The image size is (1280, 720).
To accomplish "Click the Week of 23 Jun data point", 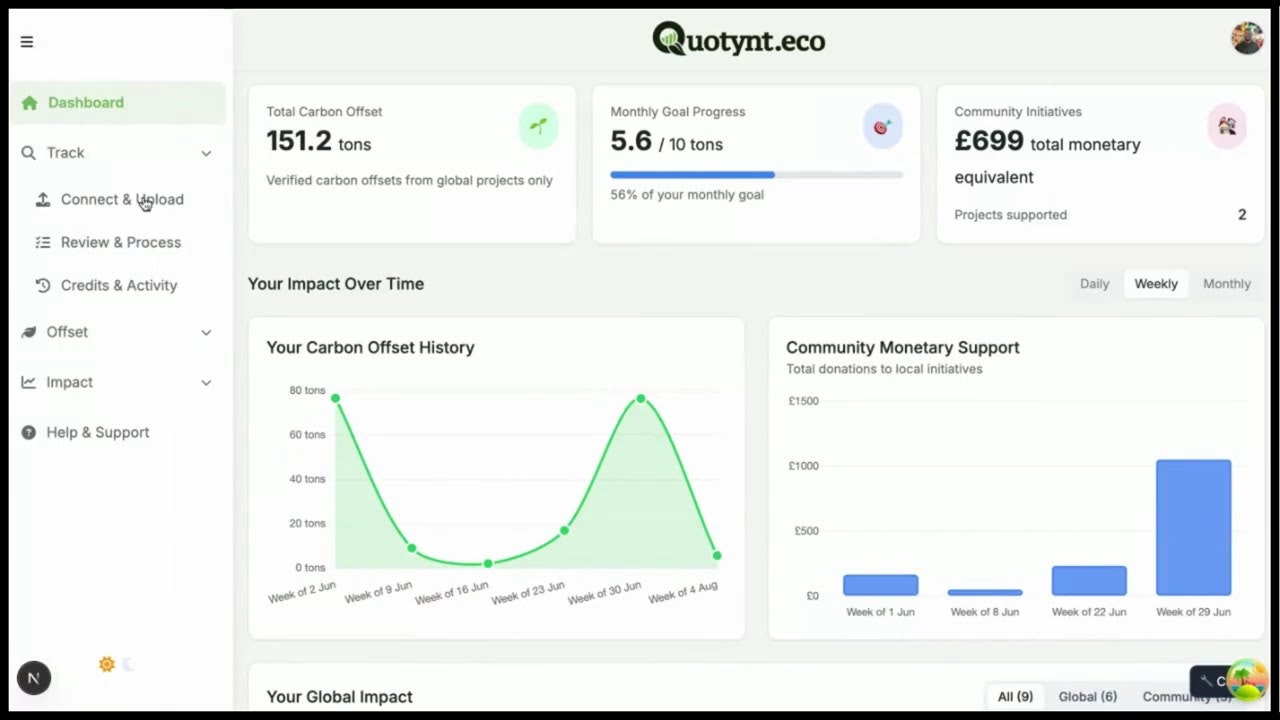I will [x=565, y=530].
